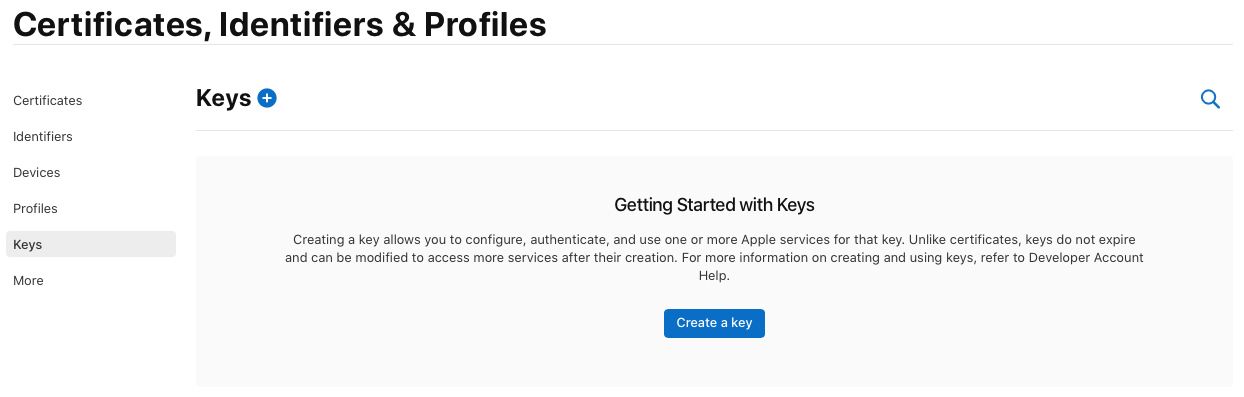Go to Identifiers in the sidebar

click(x=43, y=137)
